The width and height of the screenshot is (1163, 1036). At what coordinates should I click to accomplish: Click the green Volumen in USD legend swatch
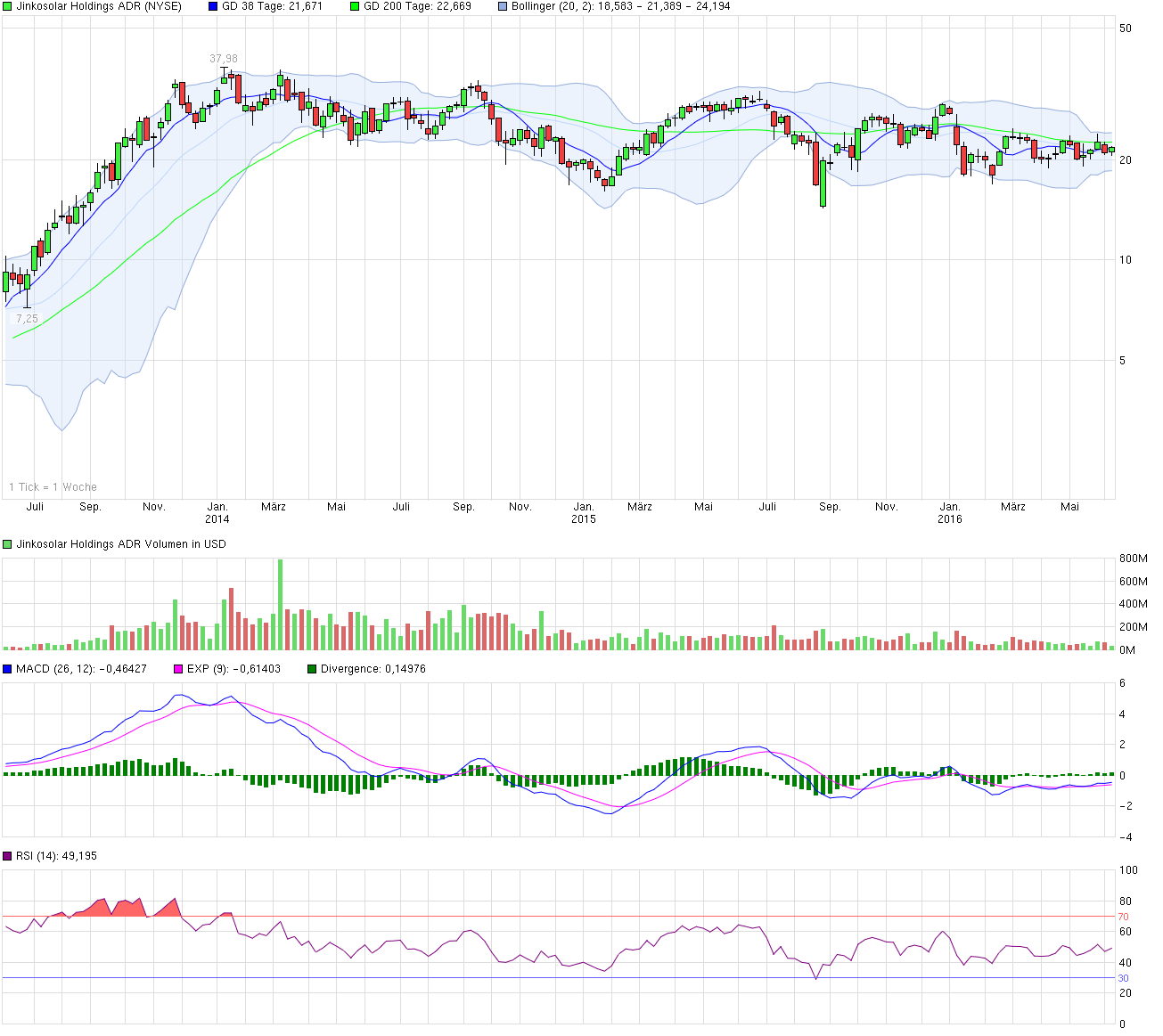[8, 544]
